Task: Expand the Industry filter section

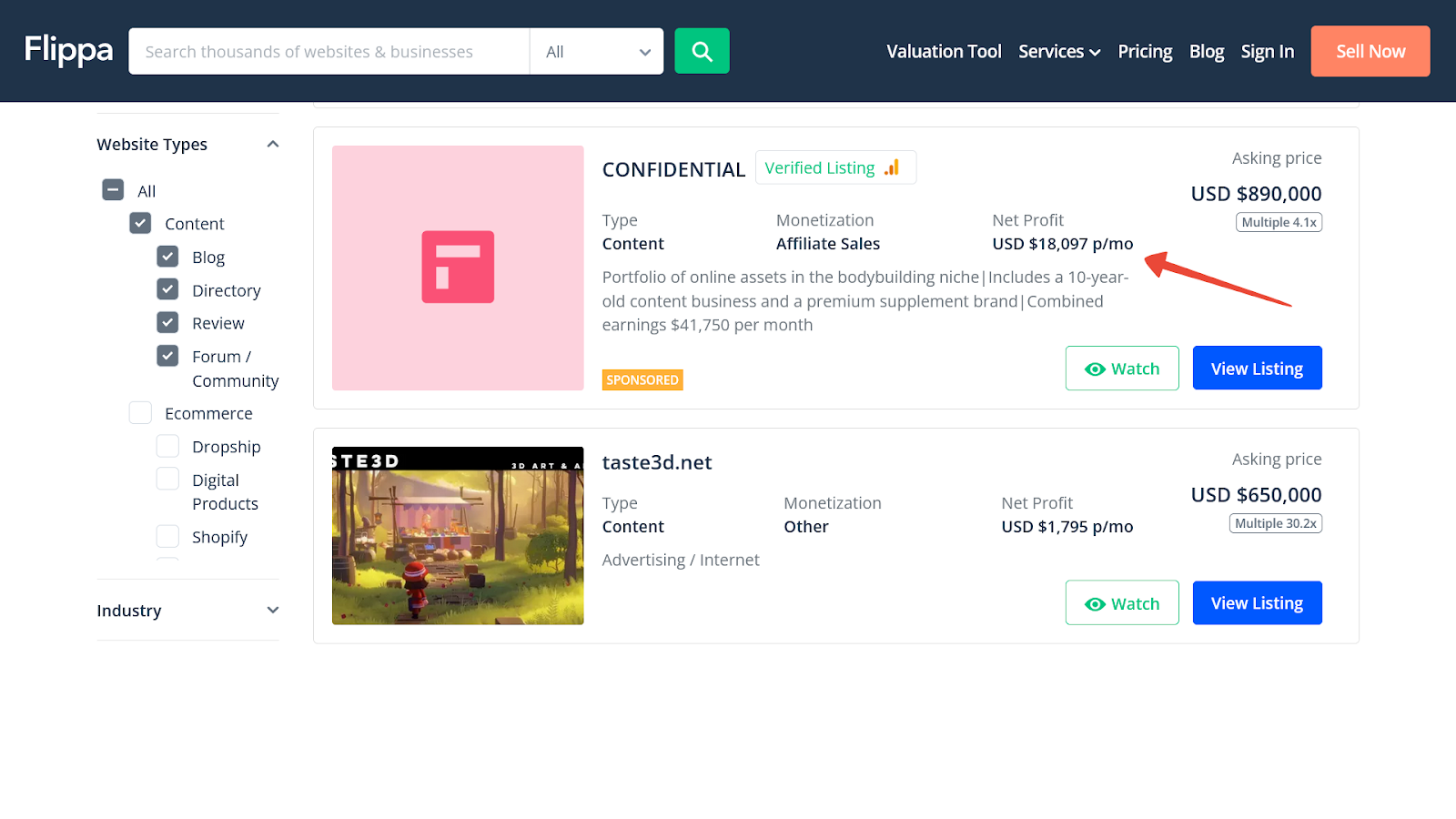Action: [x=272, y=611]
